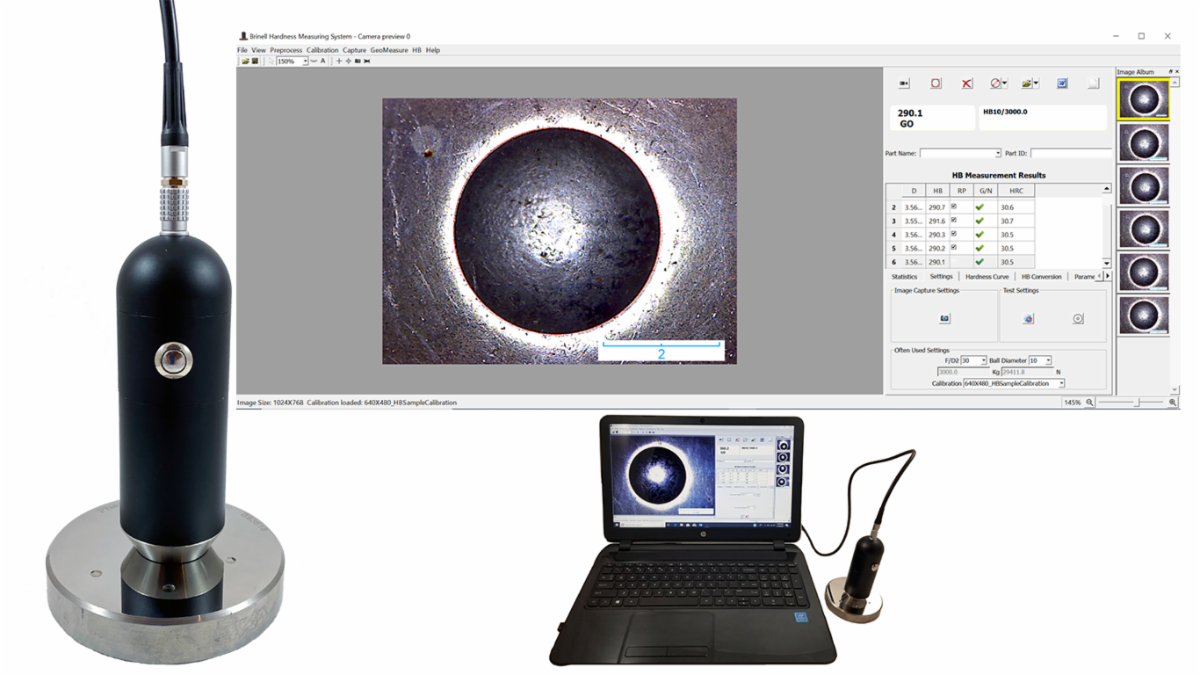Select the second thumbnail in Image Album
Viewport: 1200px width, 675px height.
tap(1143, 142)
